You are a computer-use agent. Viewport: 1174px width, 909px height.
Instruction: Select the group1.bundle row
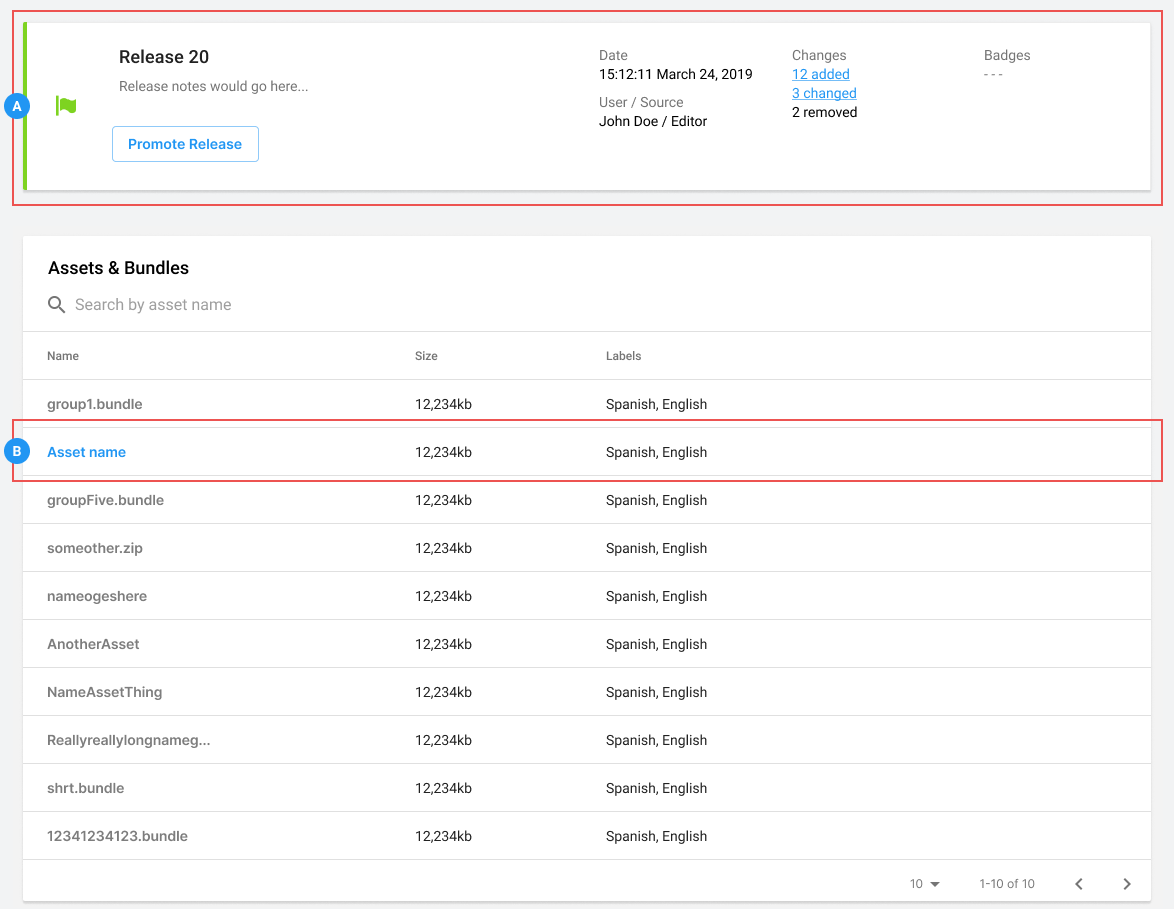(95, 404)
